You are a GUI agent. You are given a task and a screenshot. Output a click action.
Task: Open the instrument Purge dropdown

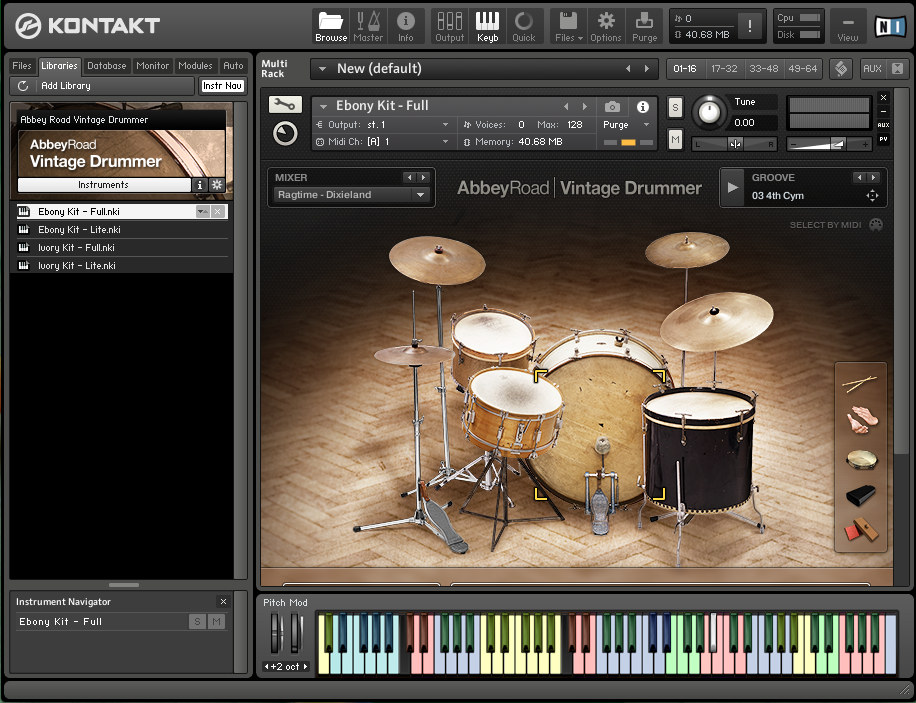click(x=646, y=124)
